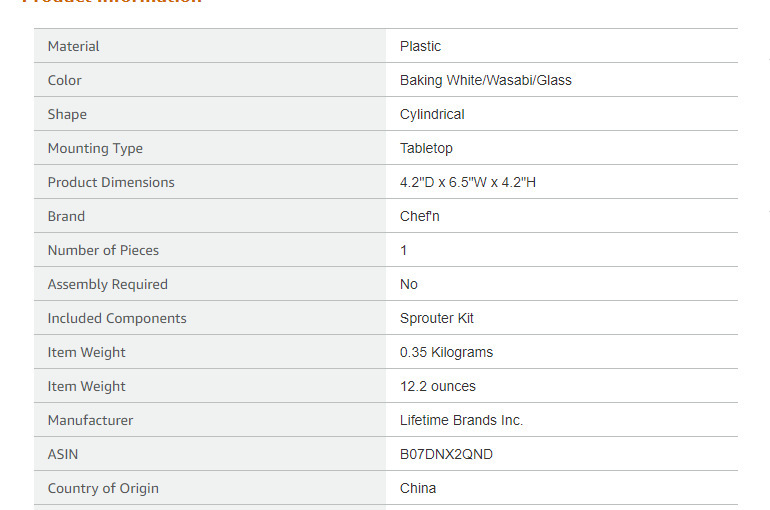
Task: Select the Plastic material value
Action: 420,46
